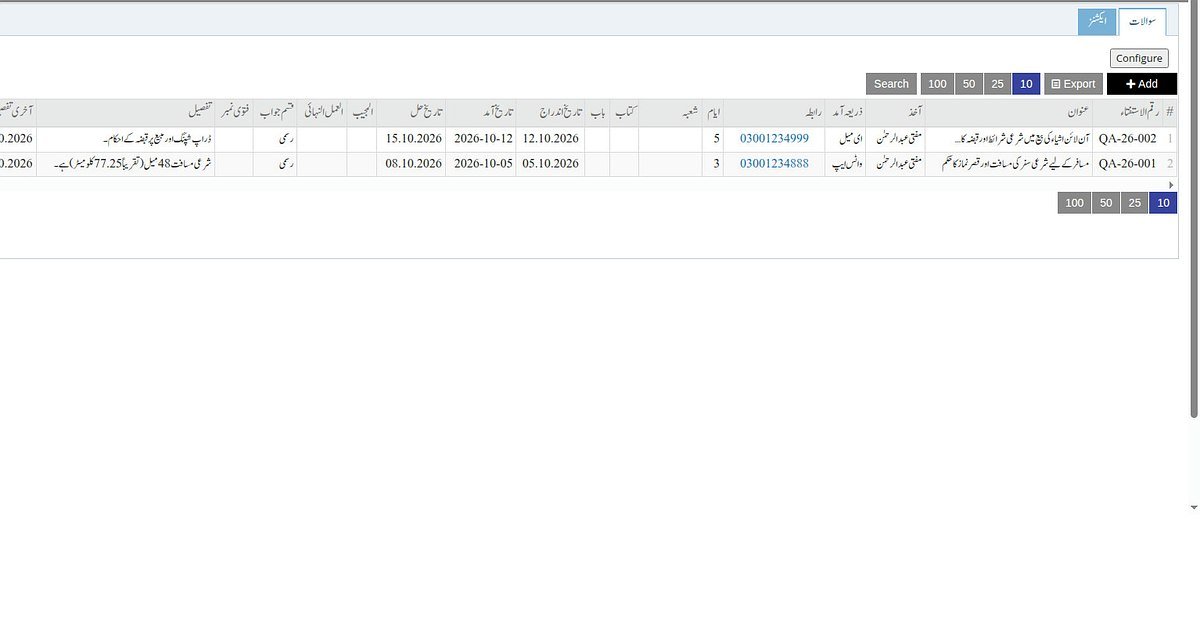Viewport: 1200px width, 625px height.
Task: Sort by the تاریخ حل column header
Action: coord(413,112)
